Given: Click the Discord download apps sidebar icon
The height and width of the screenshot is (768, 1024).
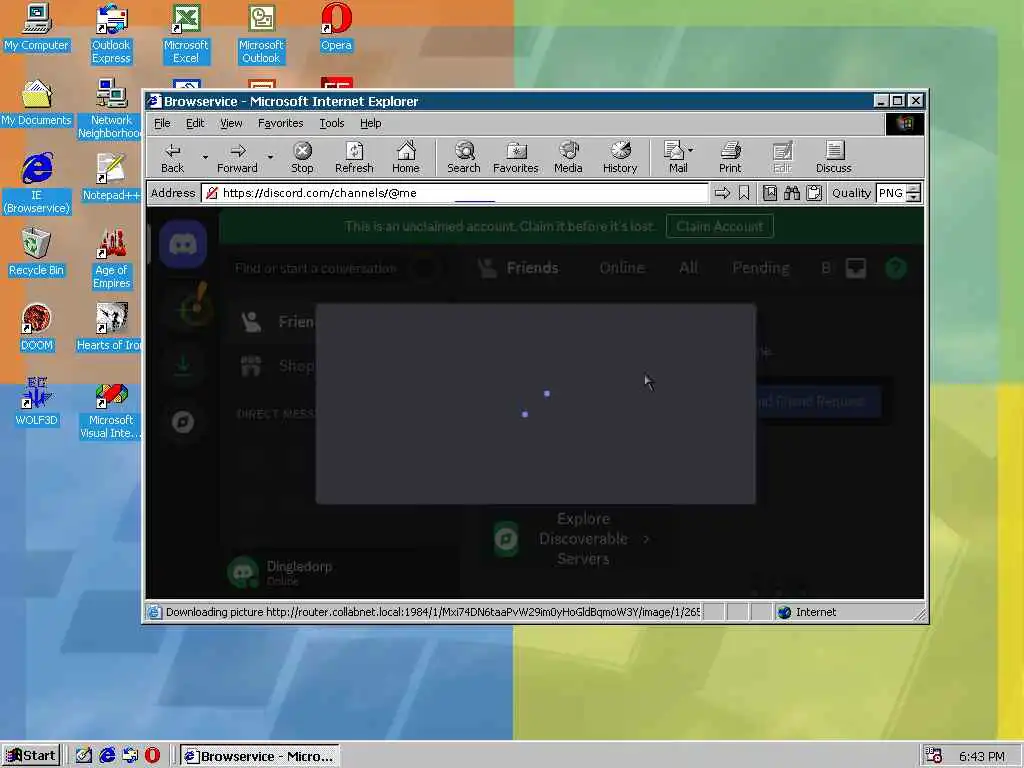Looking at the screenshot, I should (183, 366).
